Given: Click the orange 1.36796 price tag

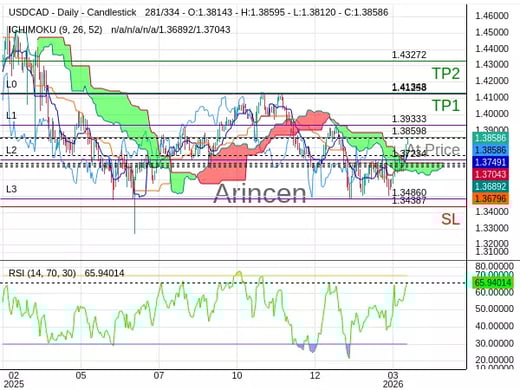Looking at the screenshot, I should [x=490, y=198].
